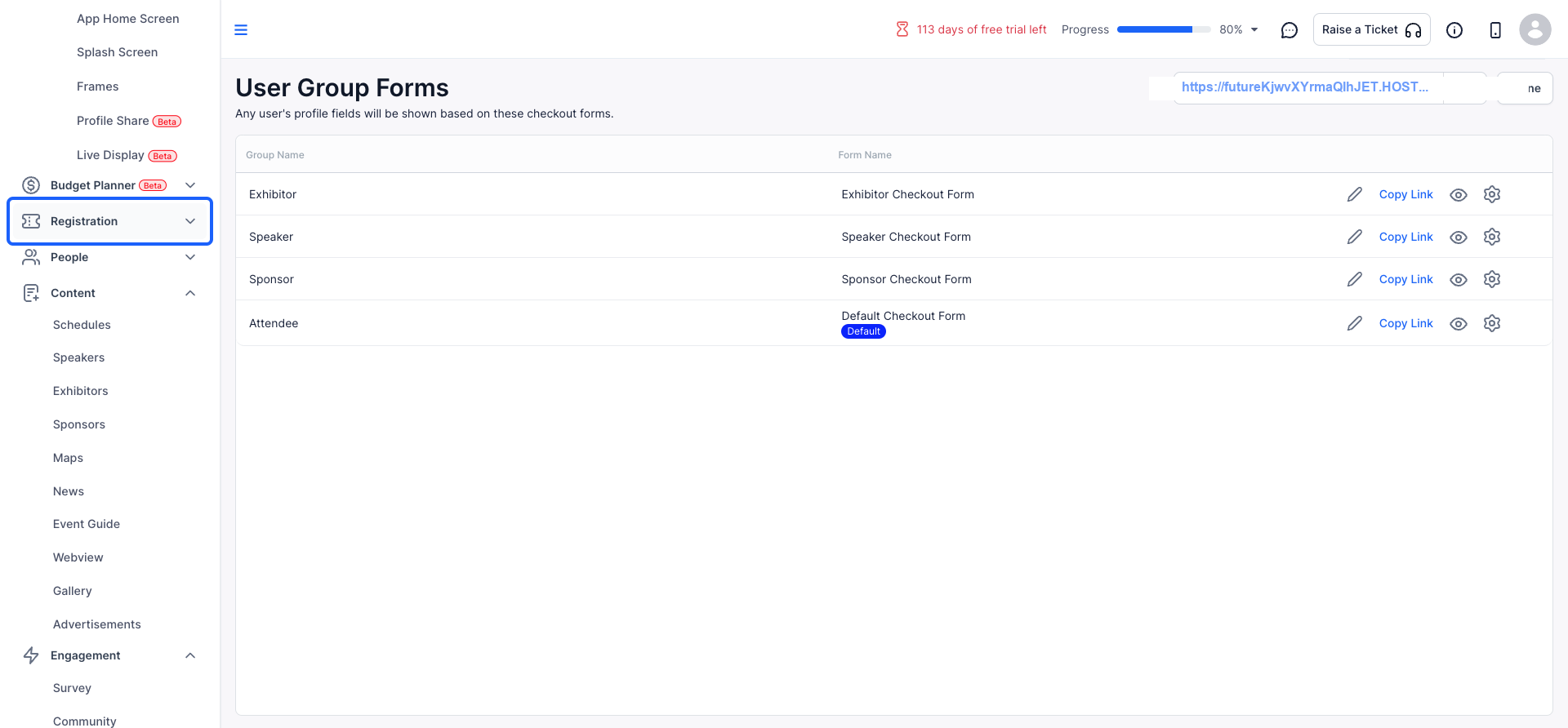The height and width of the screenshot is (728, 1568).
Task: Expand the Budget Planner chevron
Action: pos(190,185)
